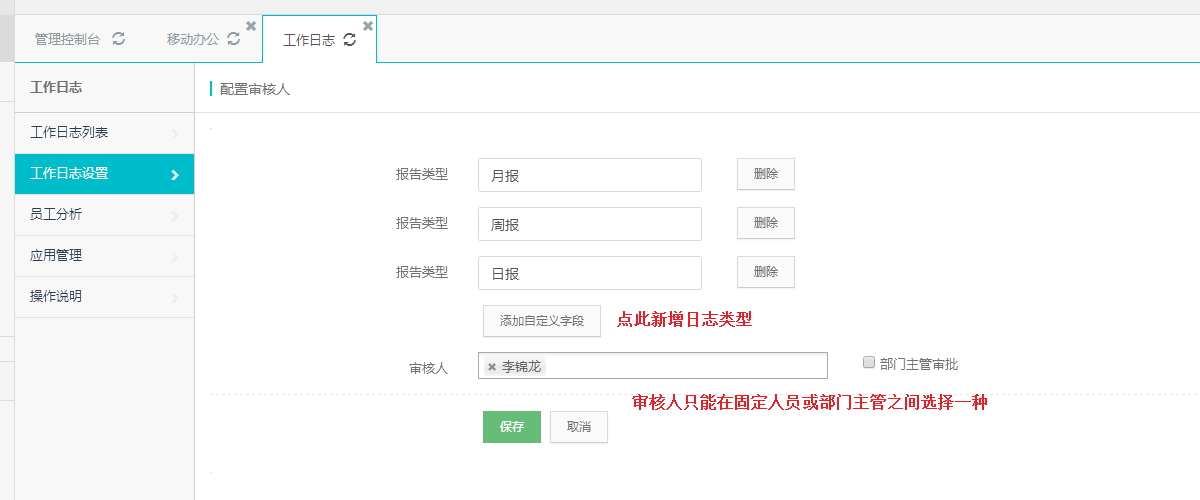
Task: Enable the 部门主管审批 checkbox
Action: (869, 363)
